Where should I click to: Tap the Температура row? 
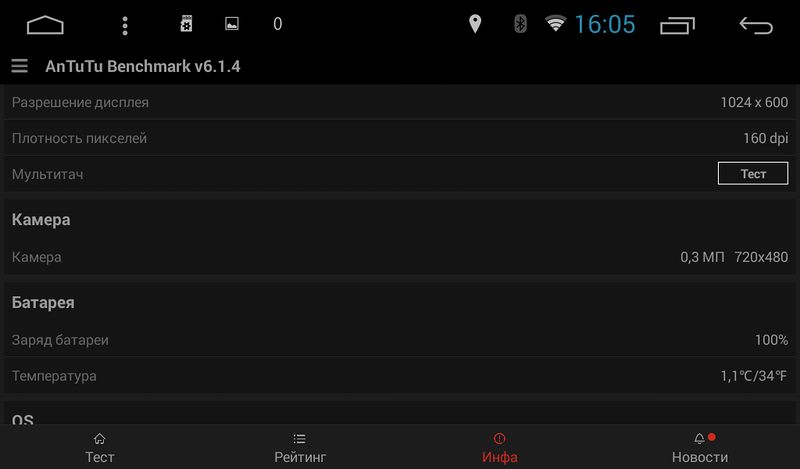(400, 376)
